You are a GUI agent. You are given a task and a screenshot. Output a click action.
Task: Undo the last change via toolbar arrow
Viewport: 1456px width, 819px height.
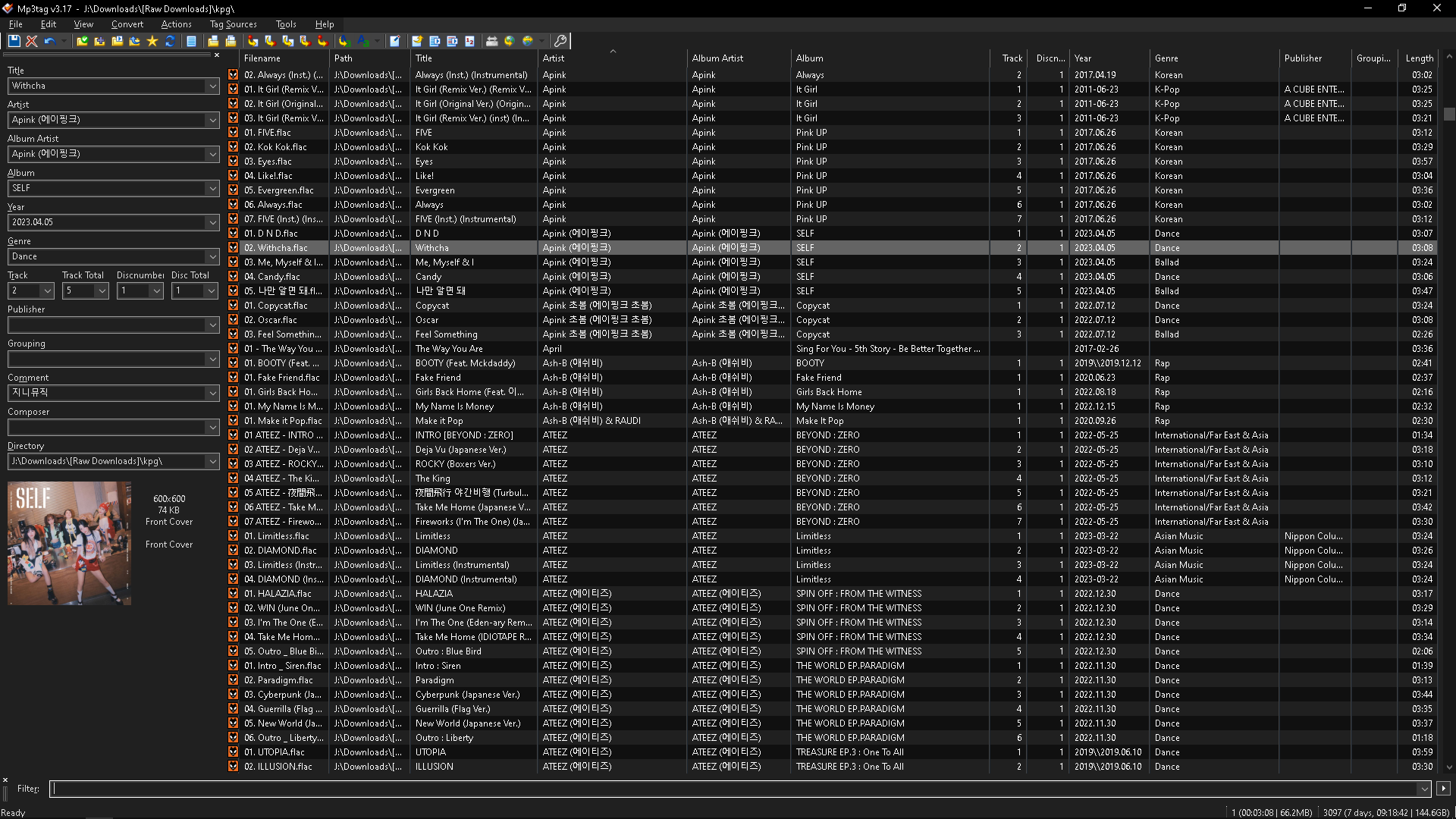(x=49, y=41)
